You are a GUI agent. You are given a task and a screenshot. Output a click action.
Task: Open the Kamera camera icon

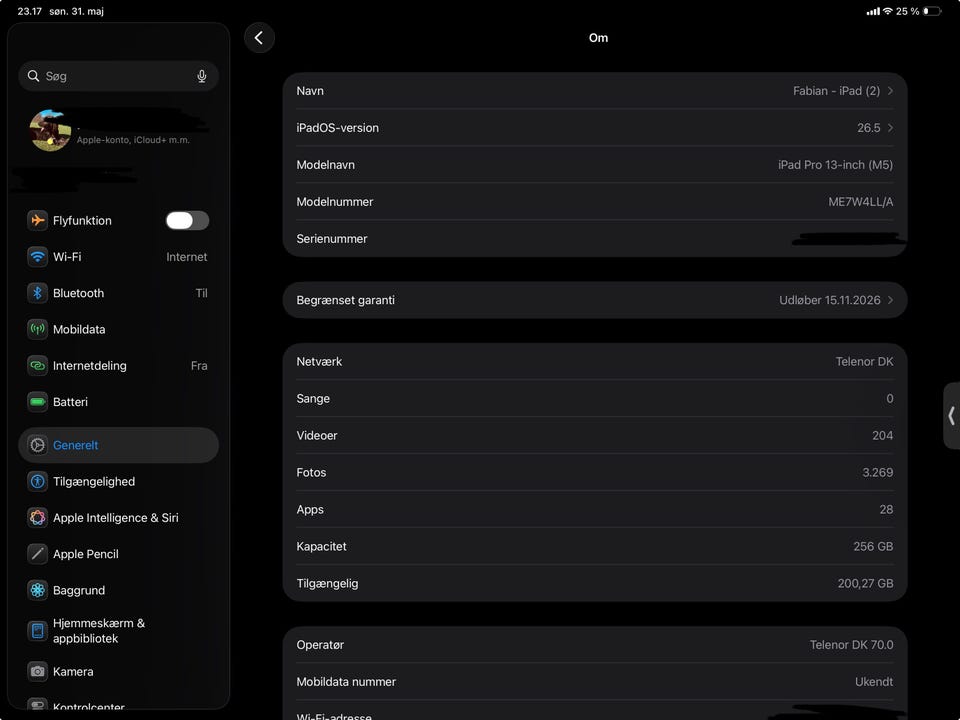coord(37,672)
